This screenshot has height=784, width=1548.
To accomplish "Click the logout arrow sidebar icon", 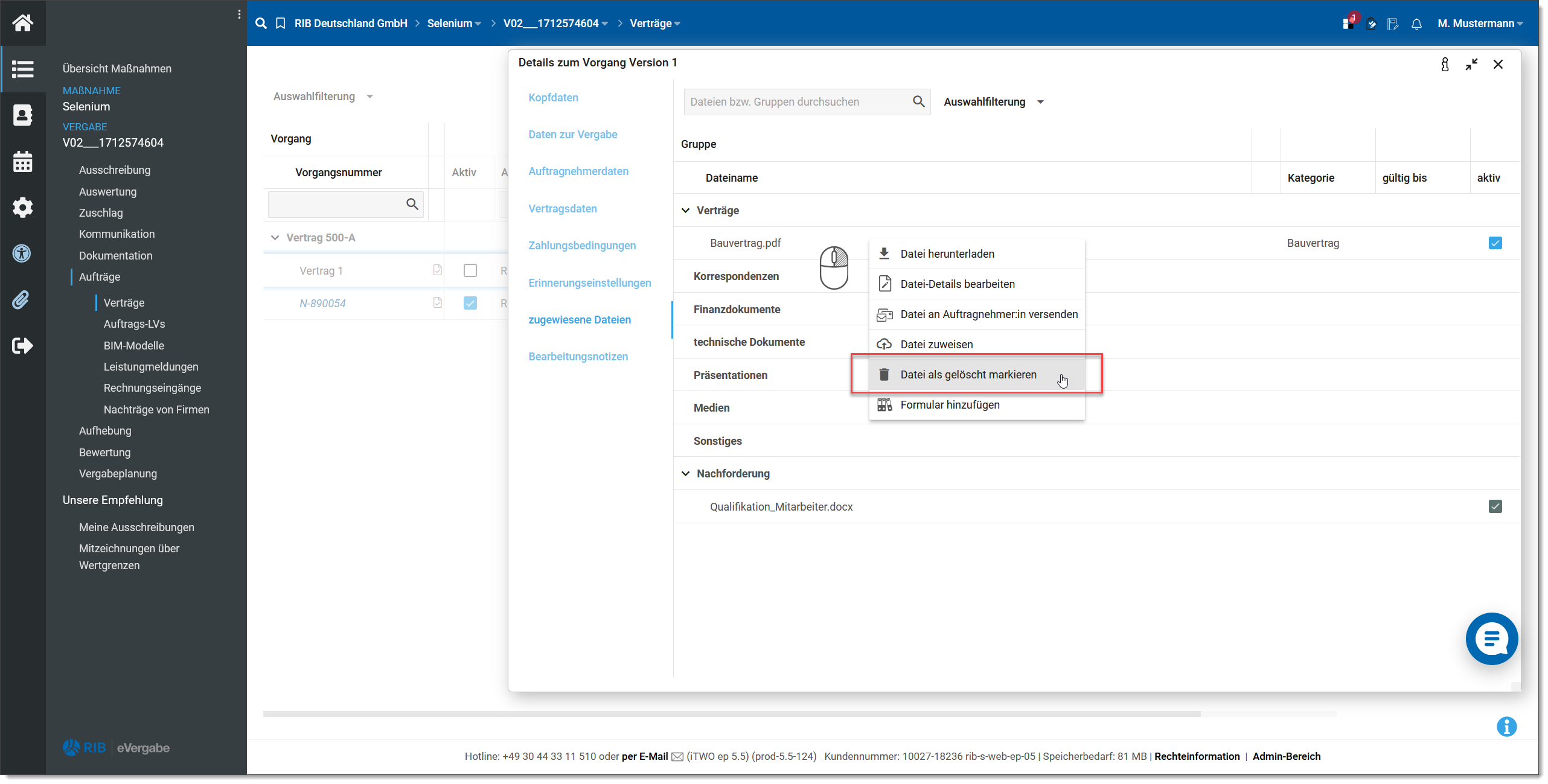I will pyautogui.click(x=22, y=345).
